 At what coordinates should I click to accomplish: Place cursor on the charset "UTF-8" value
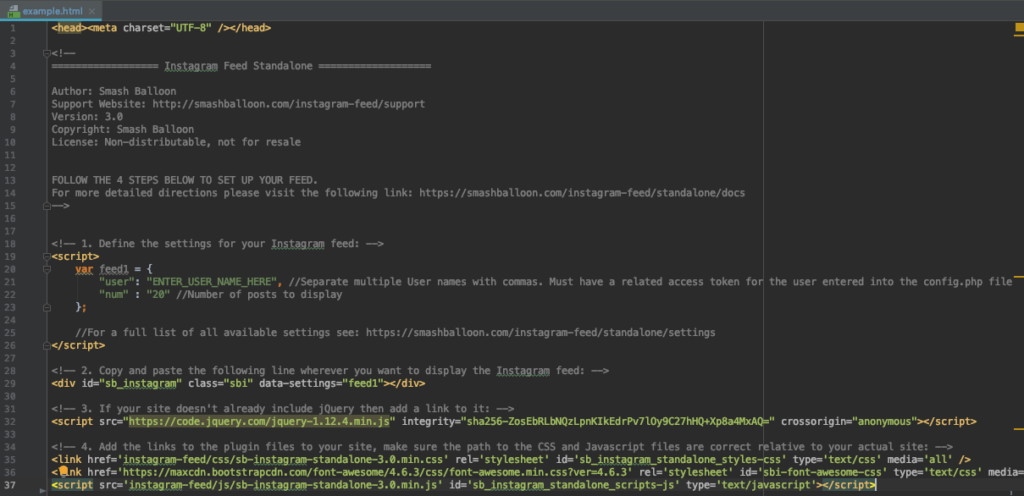(191, 28)
